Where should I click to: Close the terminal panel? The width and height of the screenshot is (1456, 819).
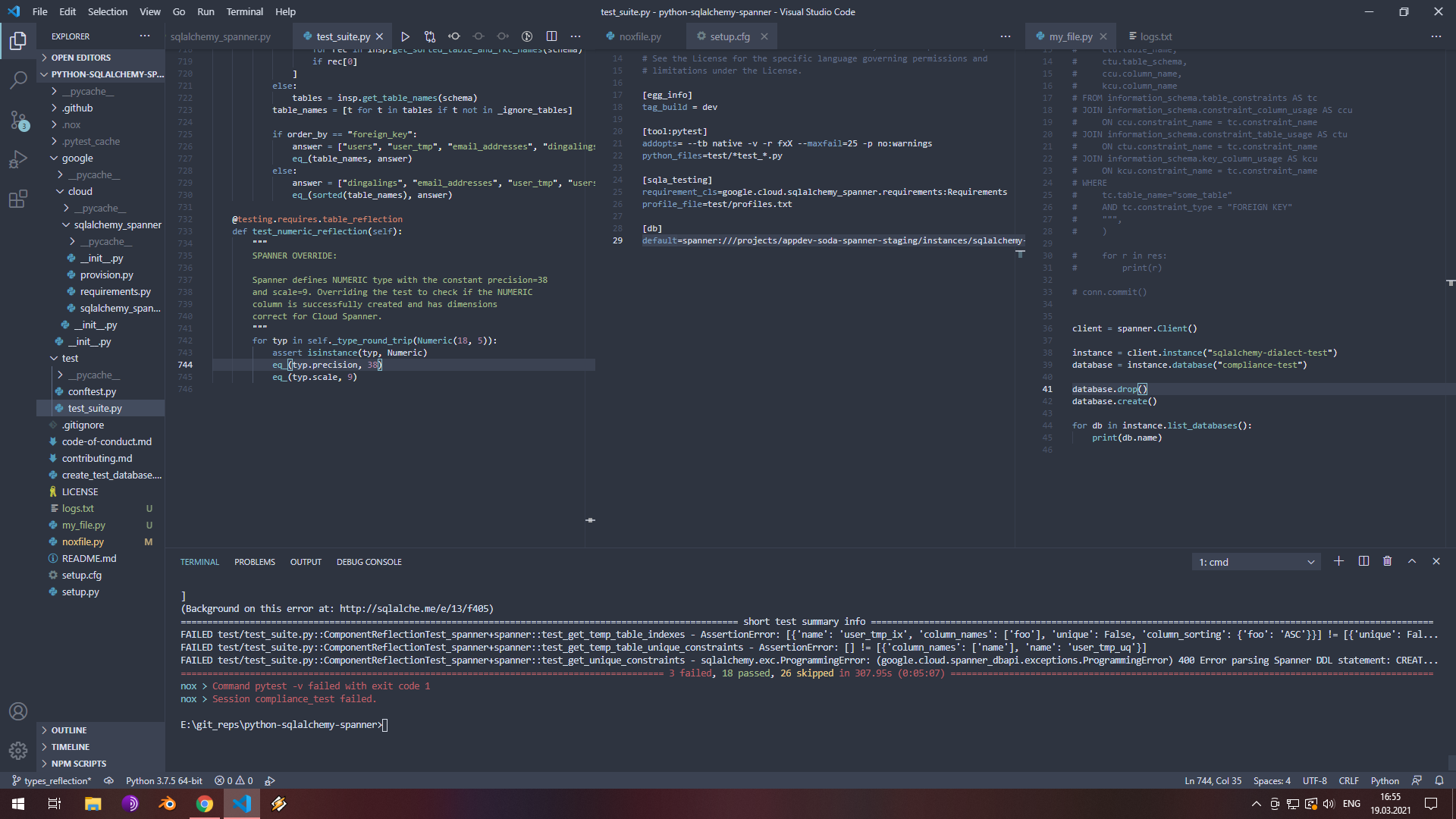(x=1436, y=561)
